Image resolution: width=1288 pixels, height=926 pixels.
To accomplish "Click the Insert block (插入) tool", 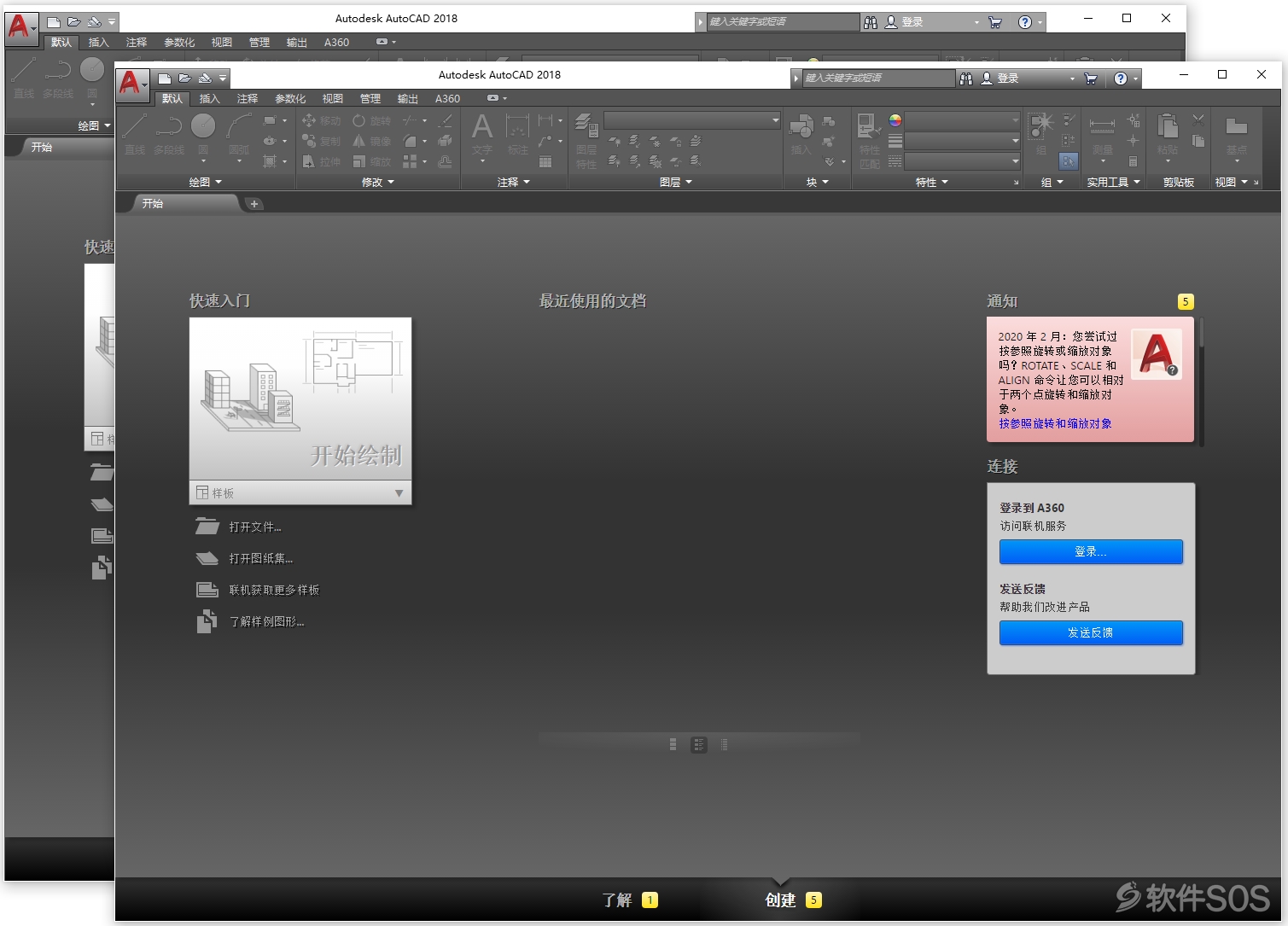I will (x=801, y=134).
